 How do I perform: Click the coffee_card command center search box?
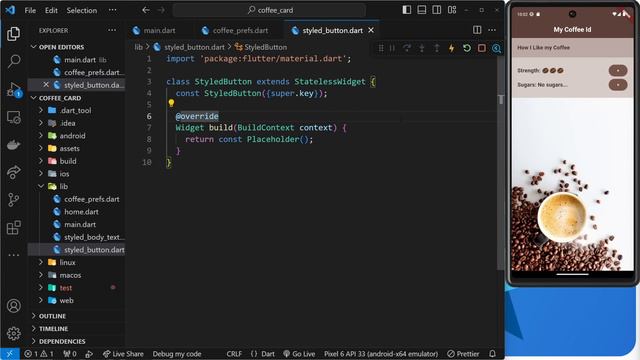coord(270,10)
